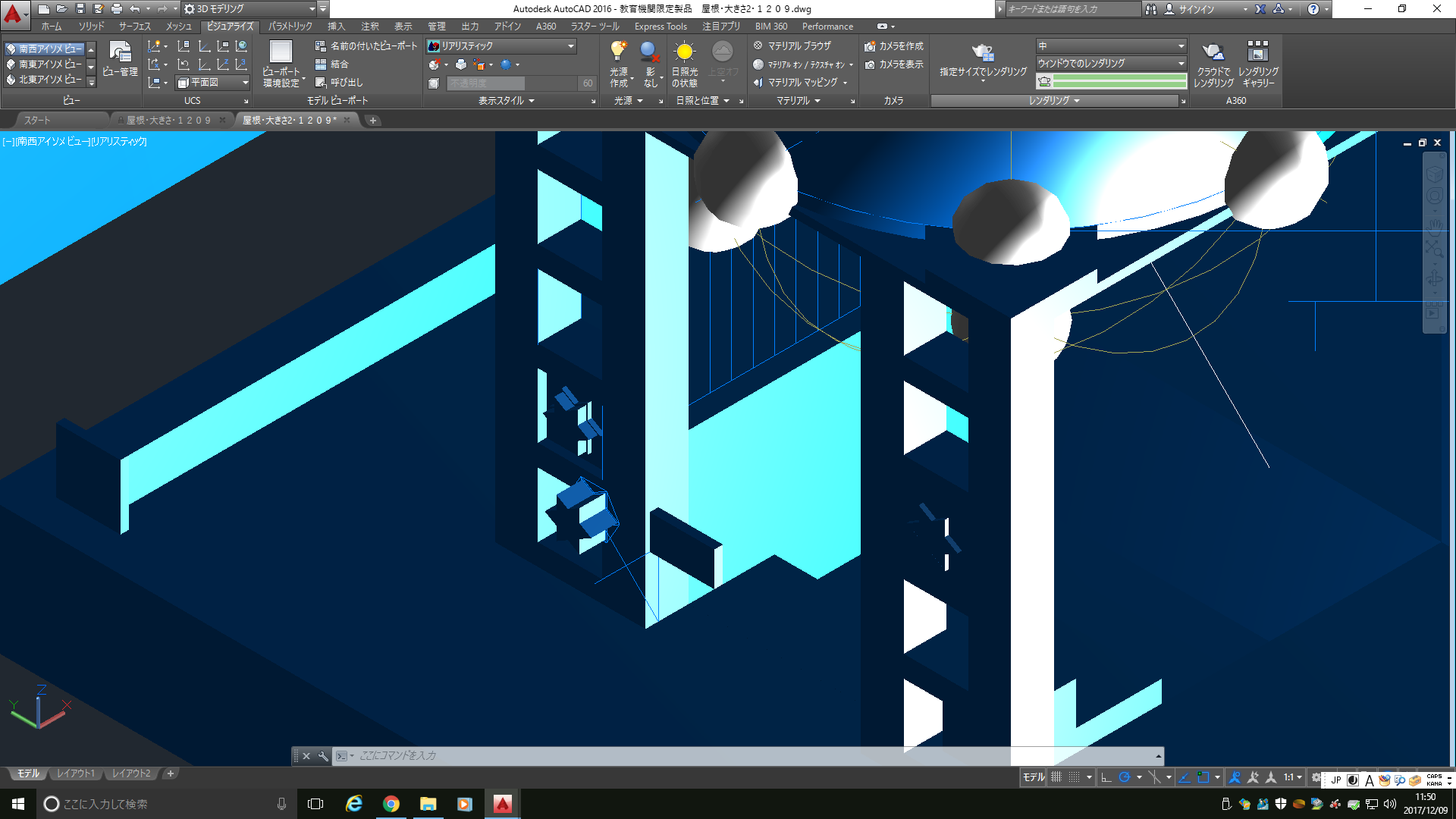This screenshot has width=1456, height=819.
Task: Click the ビュー管理 view manager icon
Action: [120, 52]
